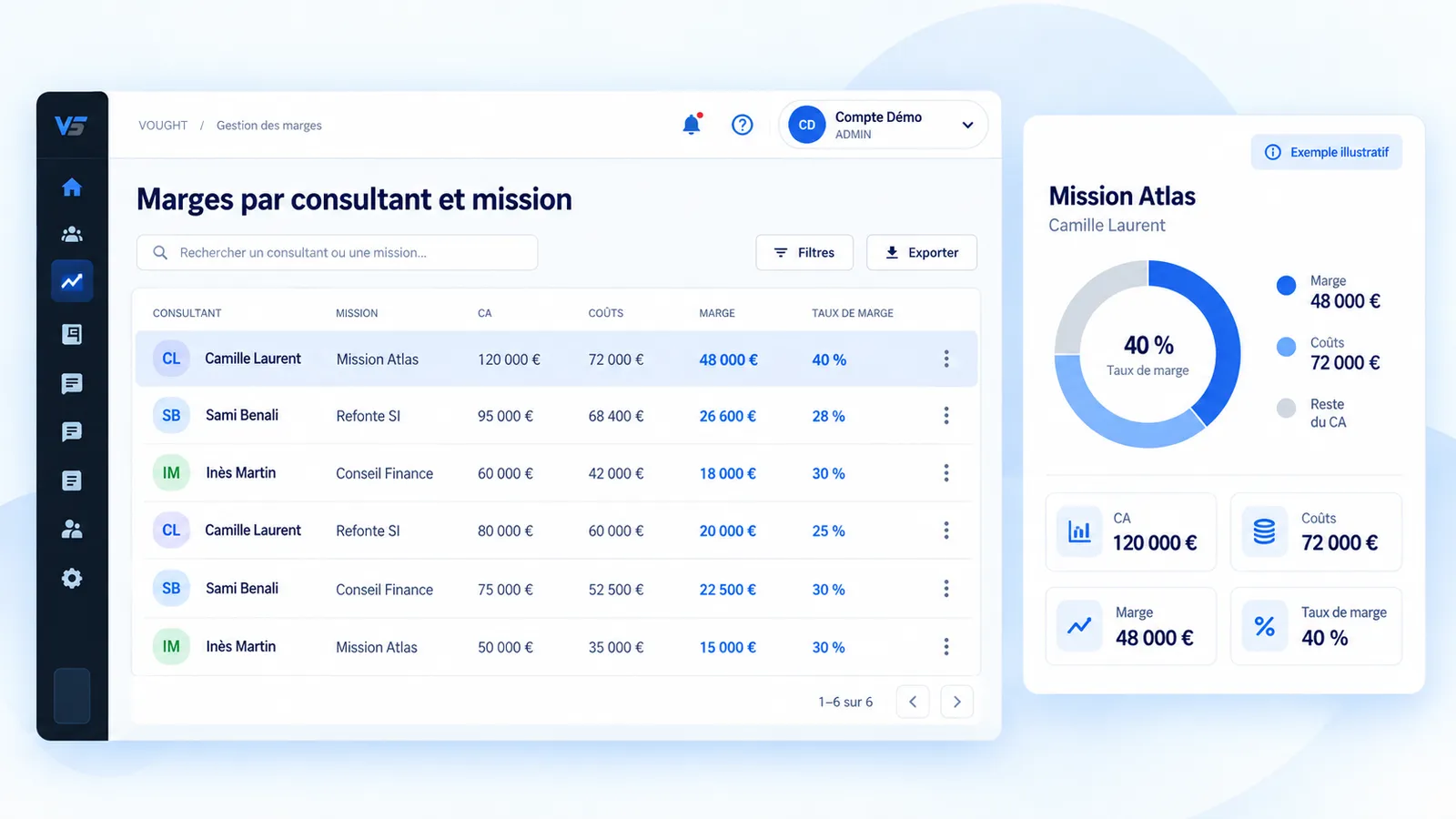The height and width of the screenshot is (819, 1456).
Task: Open row menu for Sami Benali Conseil Finance
Action: [946, 589]
